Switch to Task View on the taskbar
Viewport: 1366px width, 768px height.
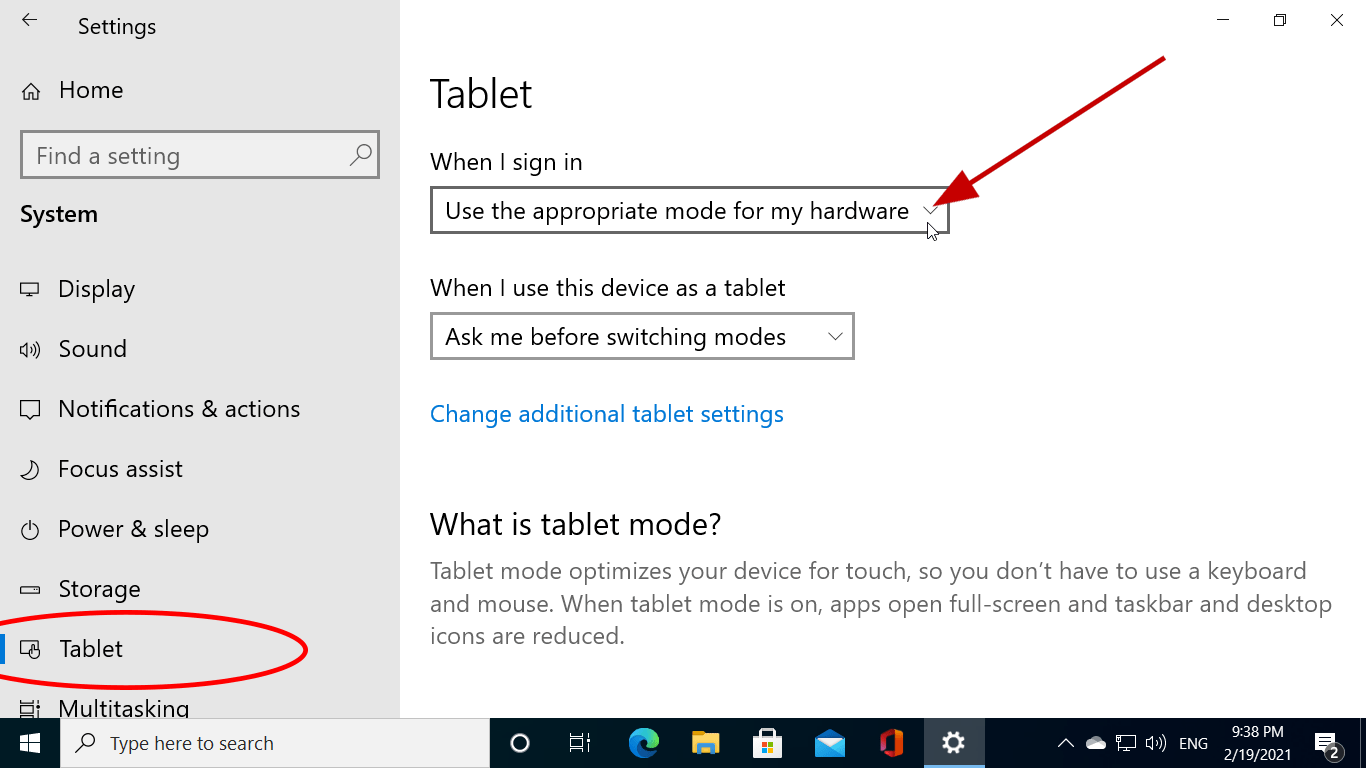(x=581, y=743)
